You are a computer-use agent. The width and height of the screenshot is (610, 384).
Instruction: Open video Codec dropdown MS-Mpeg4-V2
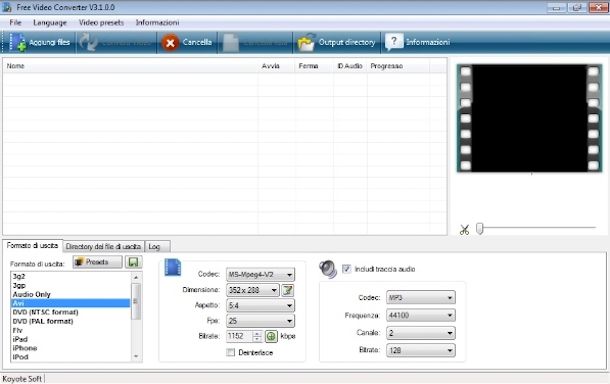260,275
